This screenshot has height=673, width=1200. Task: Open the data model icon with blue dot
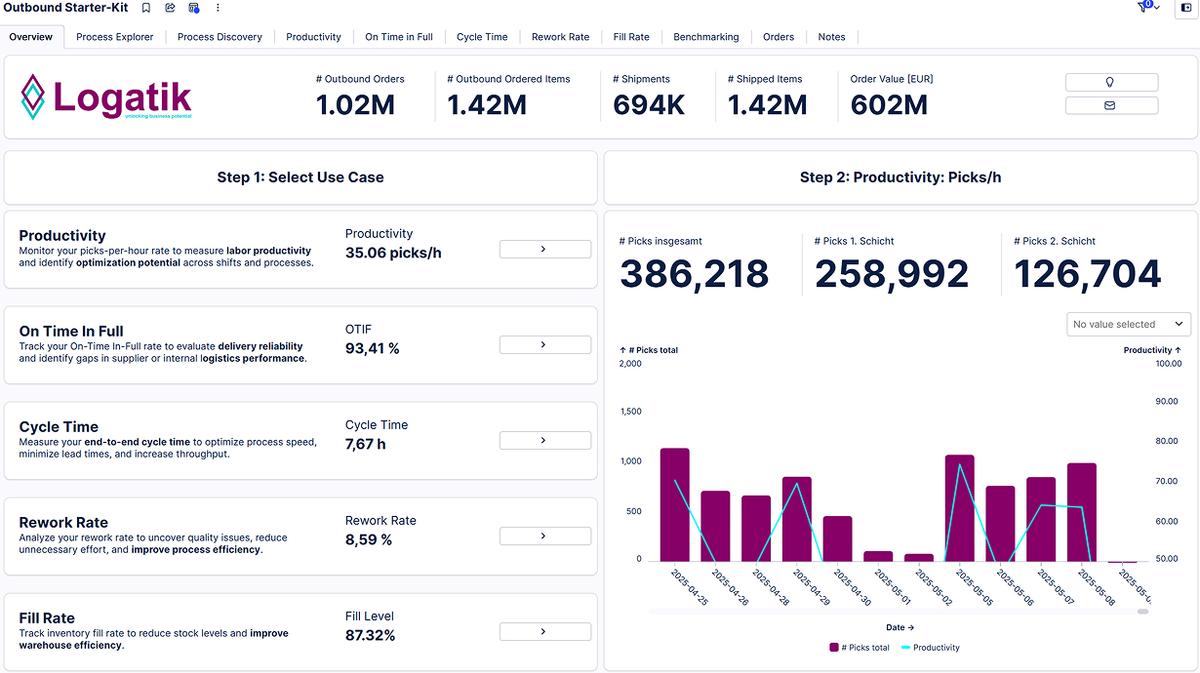[x=194, y=8]
